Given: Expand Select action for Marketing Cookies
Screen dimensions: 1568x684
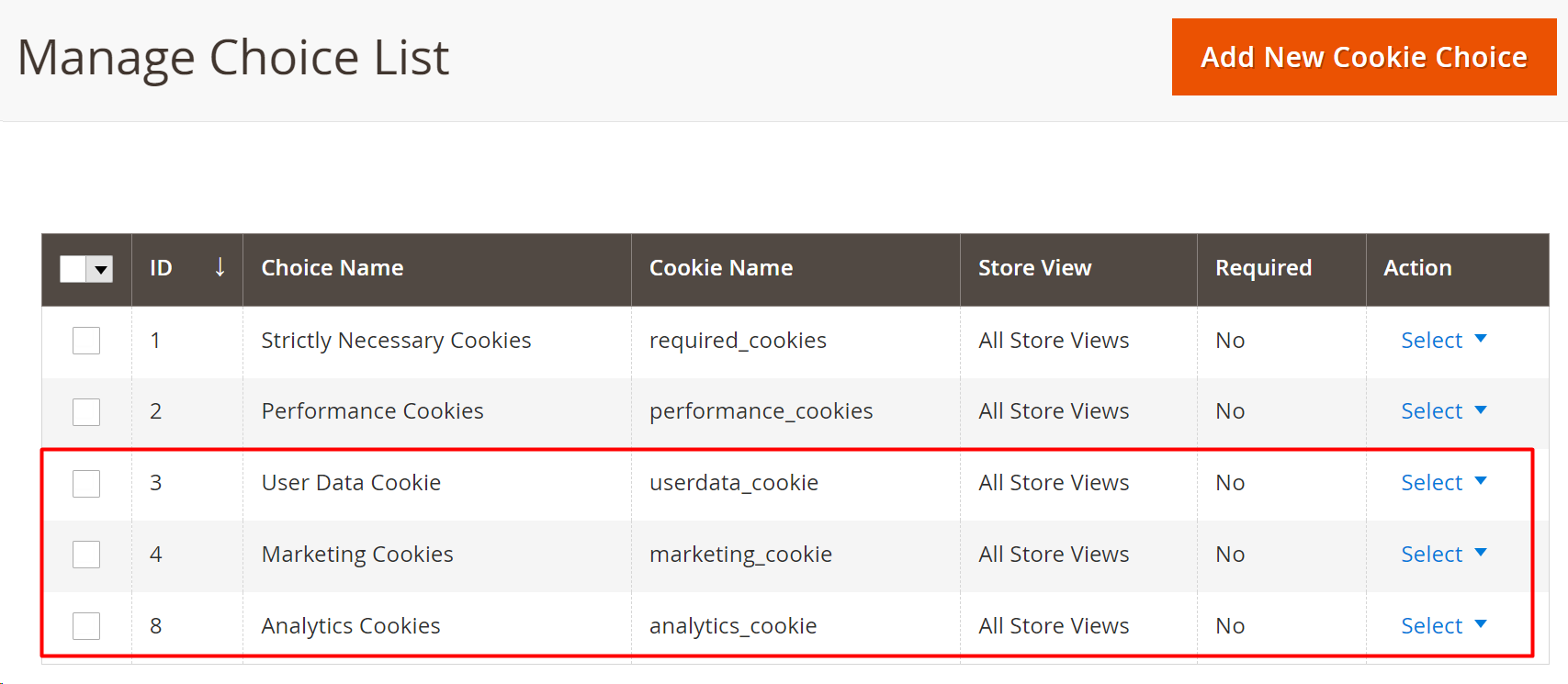Looking at the screenshot, I should coord(1442,555).
